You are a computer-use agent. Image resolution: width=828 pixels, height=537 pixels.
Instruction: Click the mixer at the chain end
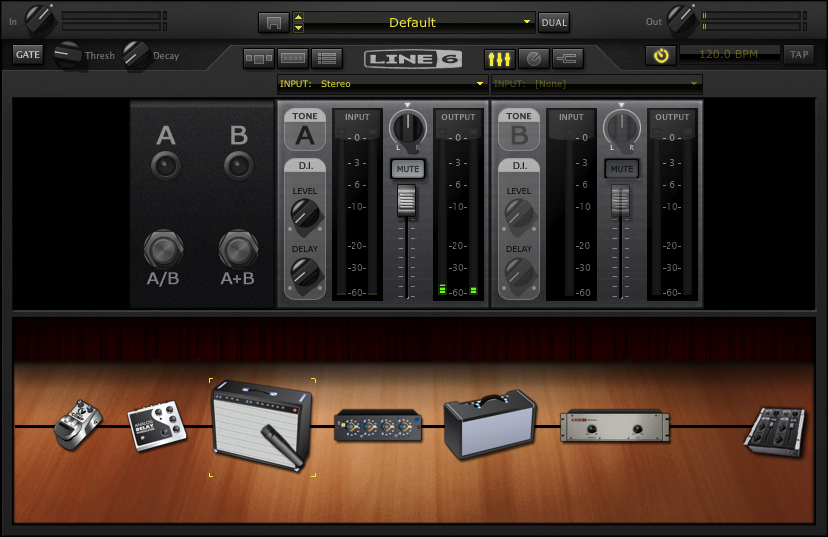[x=774, y=429]
